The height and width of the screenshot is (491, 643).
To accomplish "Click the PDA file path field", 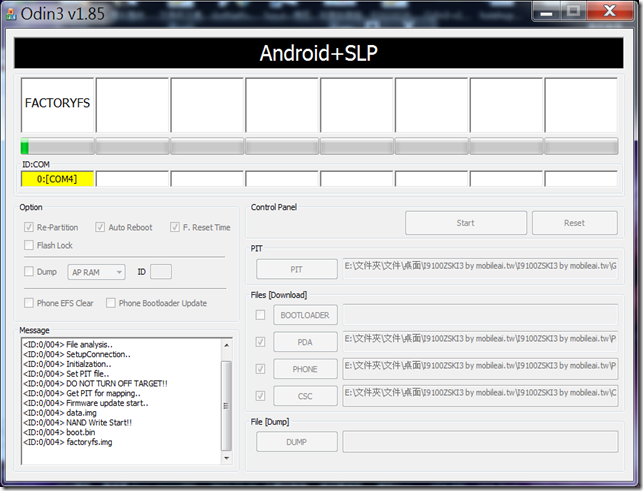I will click(x=480, y=340).
